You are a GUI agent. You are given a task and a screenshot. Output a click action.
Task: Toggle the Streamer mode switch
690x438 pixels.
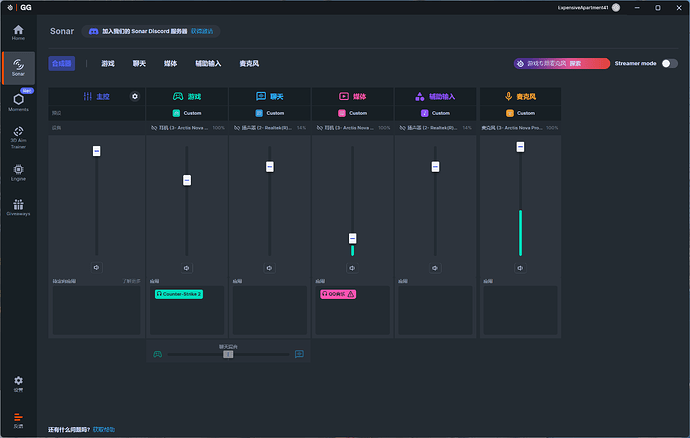click(669, 63)
